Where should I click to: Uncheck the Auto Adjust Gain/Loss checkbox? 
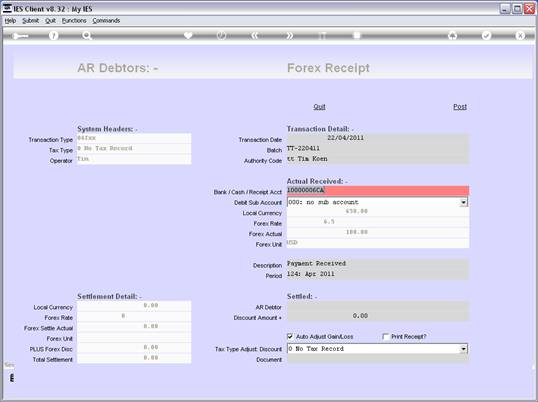tap(290, 336)
